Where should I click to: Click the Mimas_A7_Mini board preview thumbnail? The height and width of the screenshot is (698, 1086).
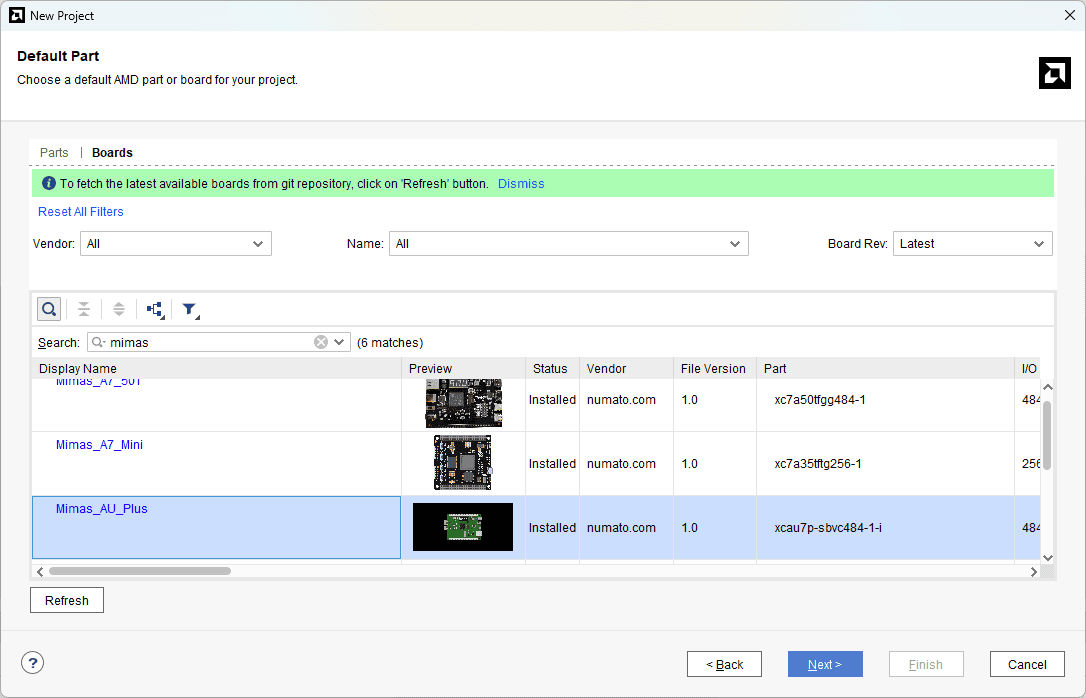coord(462,463)
